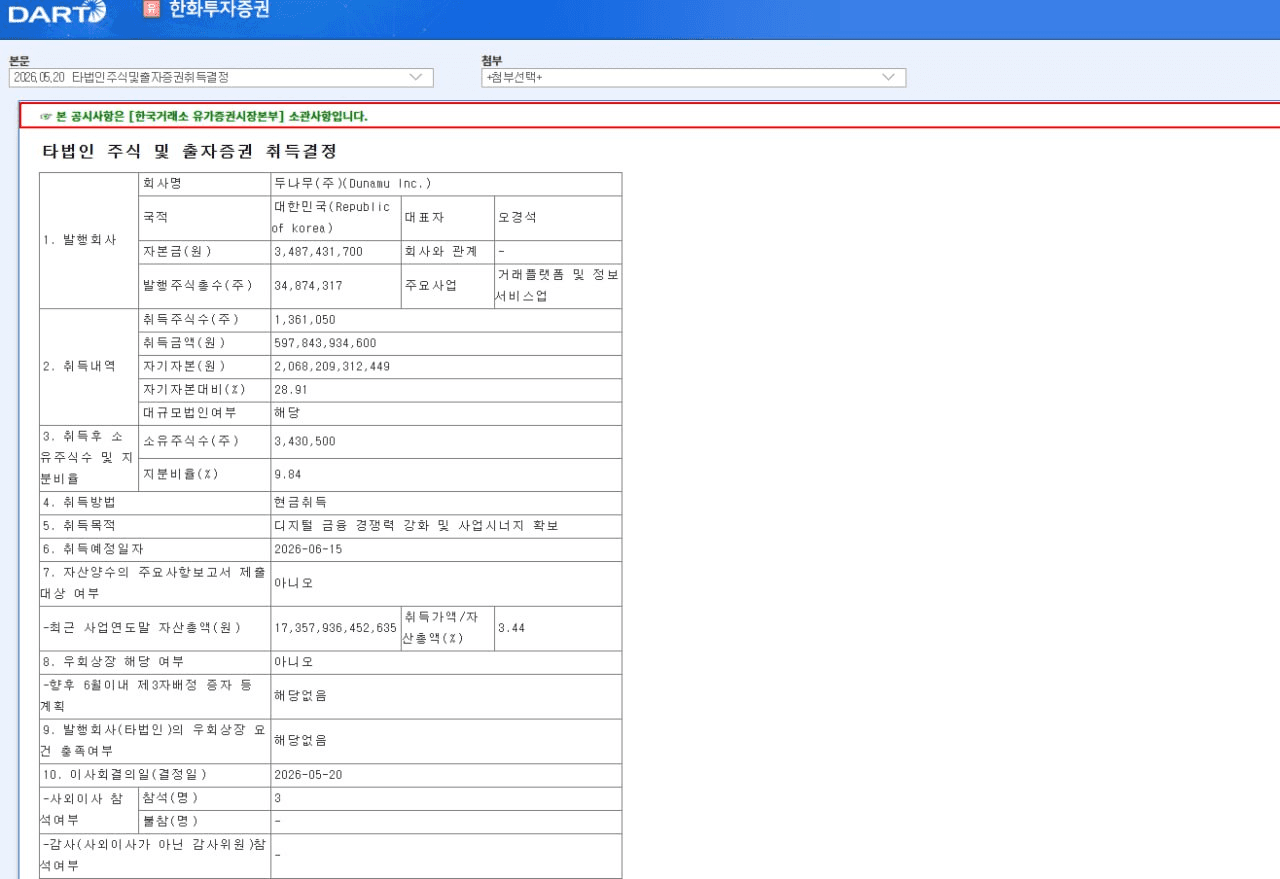
Task: Click the '10. 이사회결의일(결정일)' label cell
Action: 155,775
